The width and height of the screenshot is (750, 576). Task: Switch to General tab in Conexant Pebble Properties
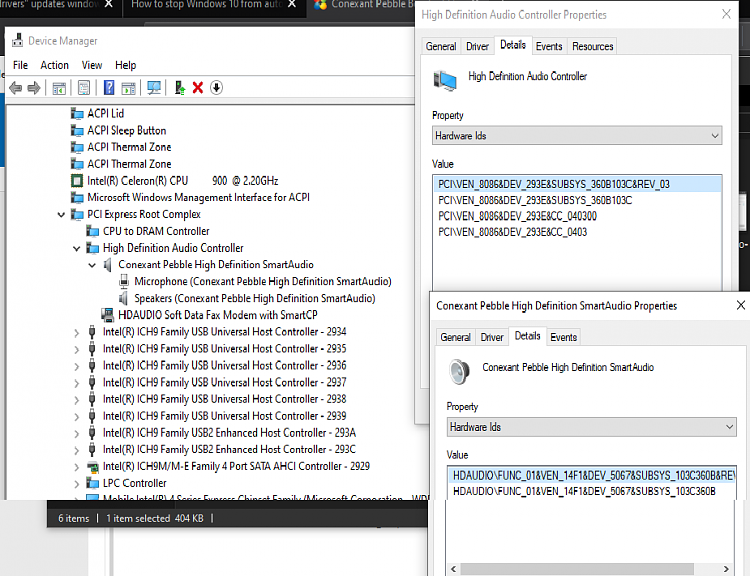tap(455, 337)
